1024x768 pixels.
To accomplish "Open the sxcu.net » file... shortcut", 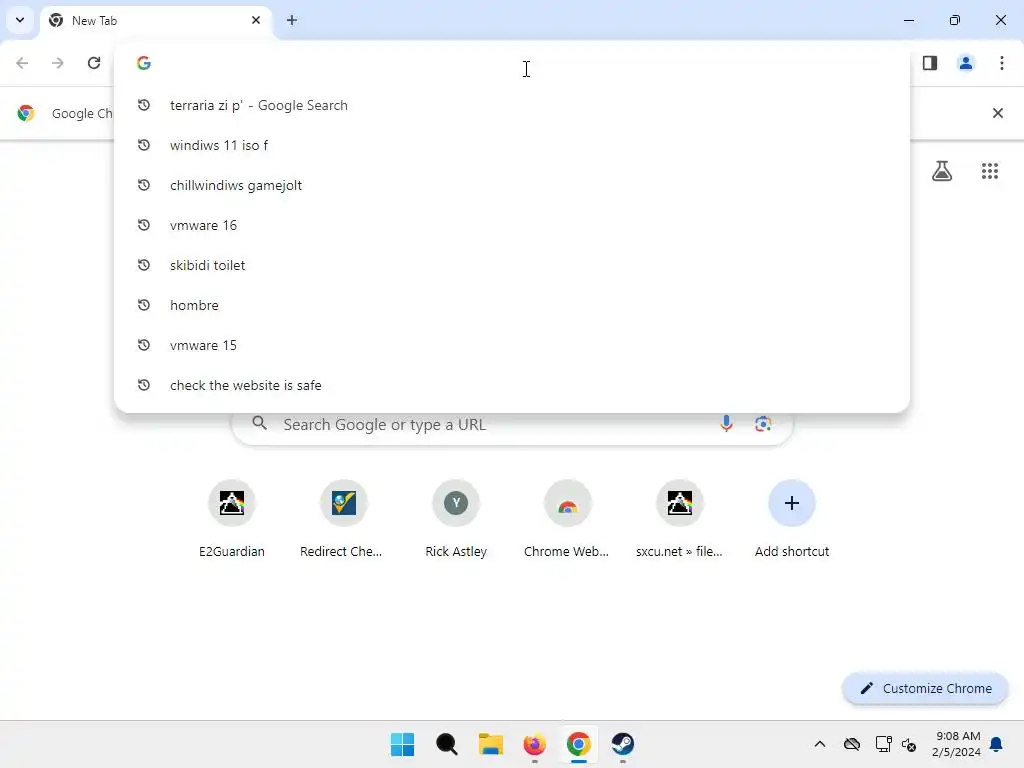I will 680,520.
